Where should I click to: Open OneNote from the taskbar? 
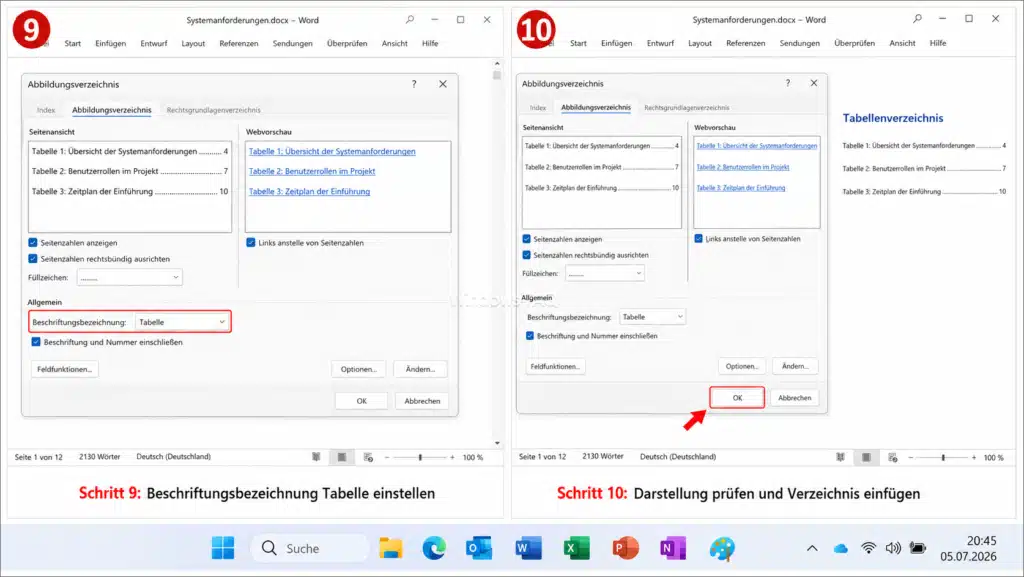pyautogui.click(x=673, y=548)
